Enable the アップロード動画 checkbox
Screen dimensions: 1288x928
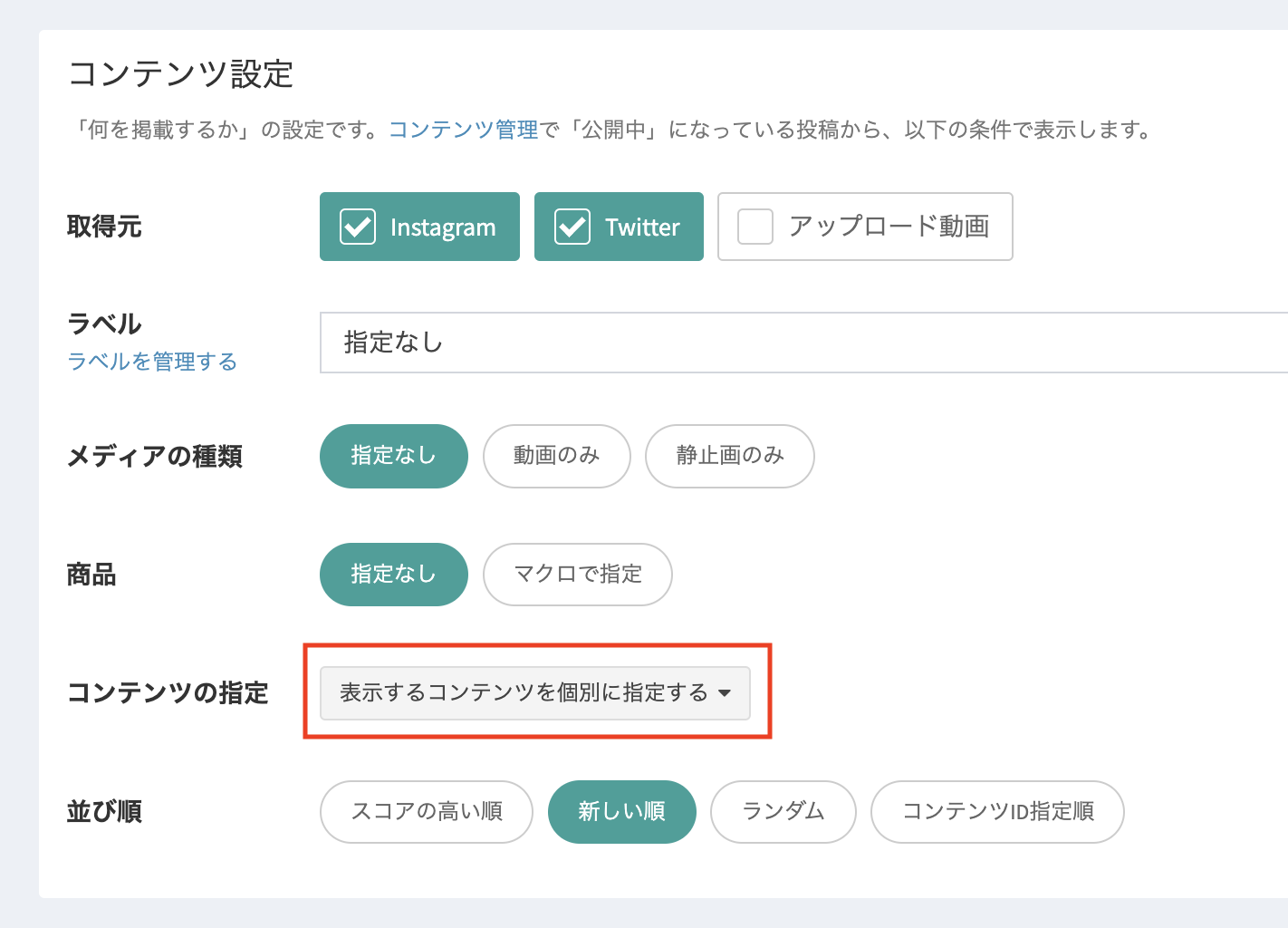[x=755, y=227]
